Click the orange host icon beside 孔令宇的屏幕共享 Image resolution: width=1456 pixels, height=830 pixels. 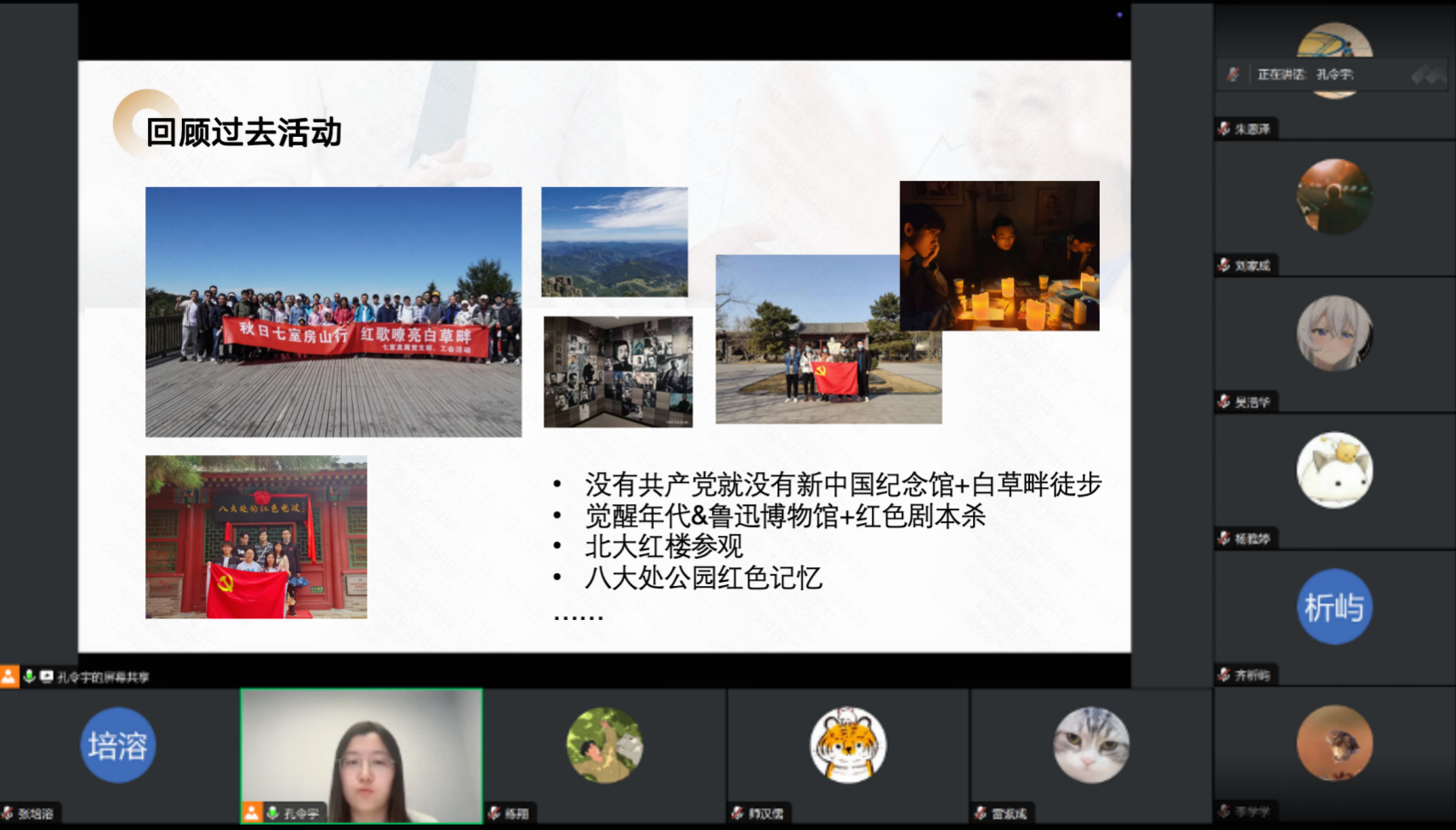pos(9,676)
